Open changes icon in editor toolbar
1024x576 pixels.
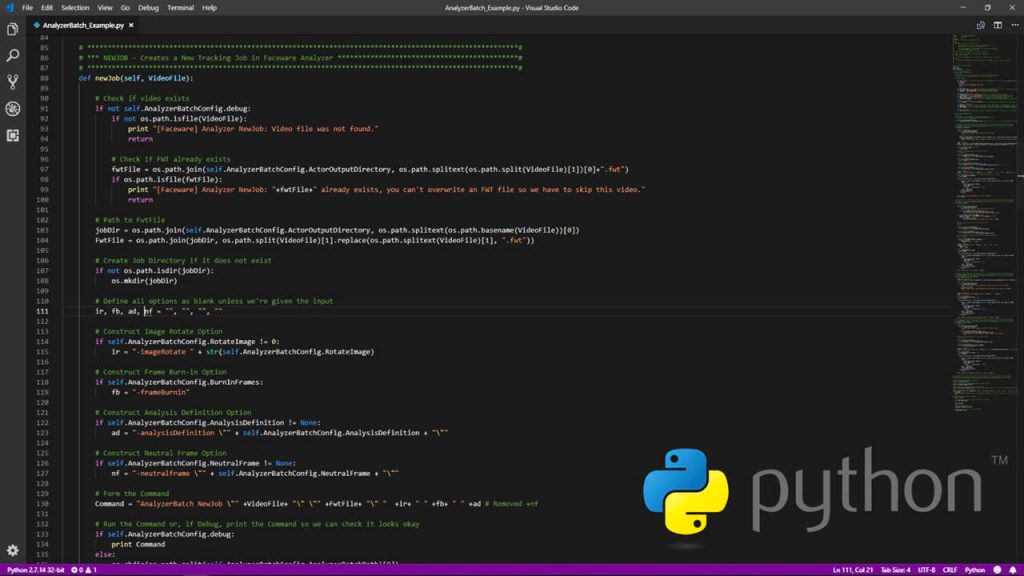[x=980, y=25]
